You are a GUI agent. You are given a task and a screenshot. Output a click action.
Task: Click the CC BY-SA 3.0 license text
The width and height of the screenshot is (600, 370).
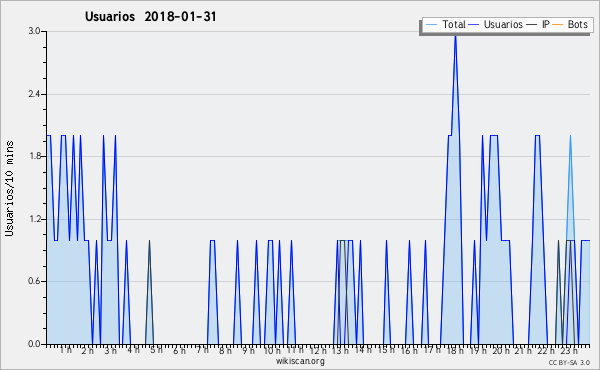click(569, 362)
